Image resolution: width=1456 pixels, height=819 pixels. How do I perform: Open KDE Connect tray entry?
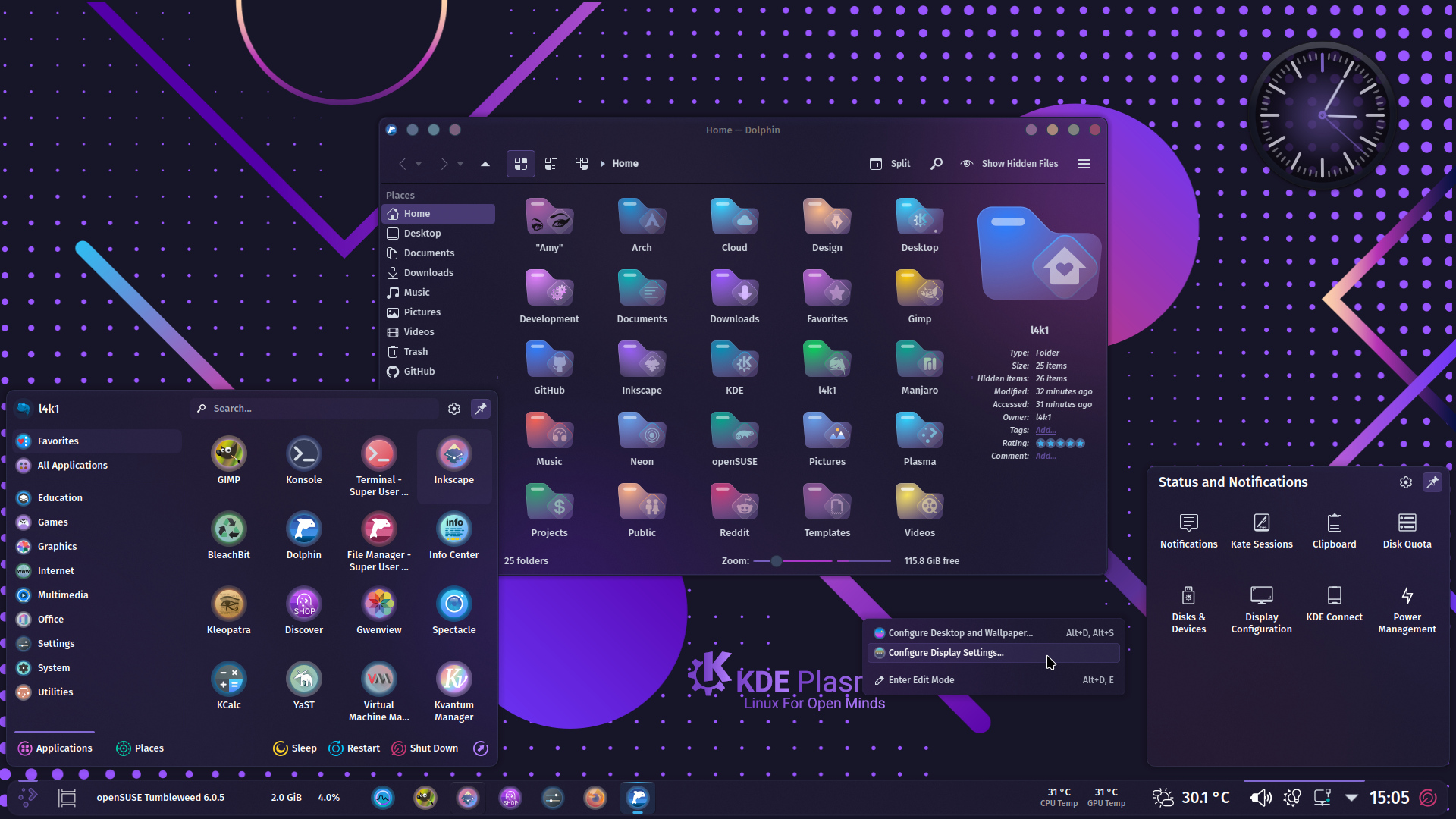[1335, 604]
